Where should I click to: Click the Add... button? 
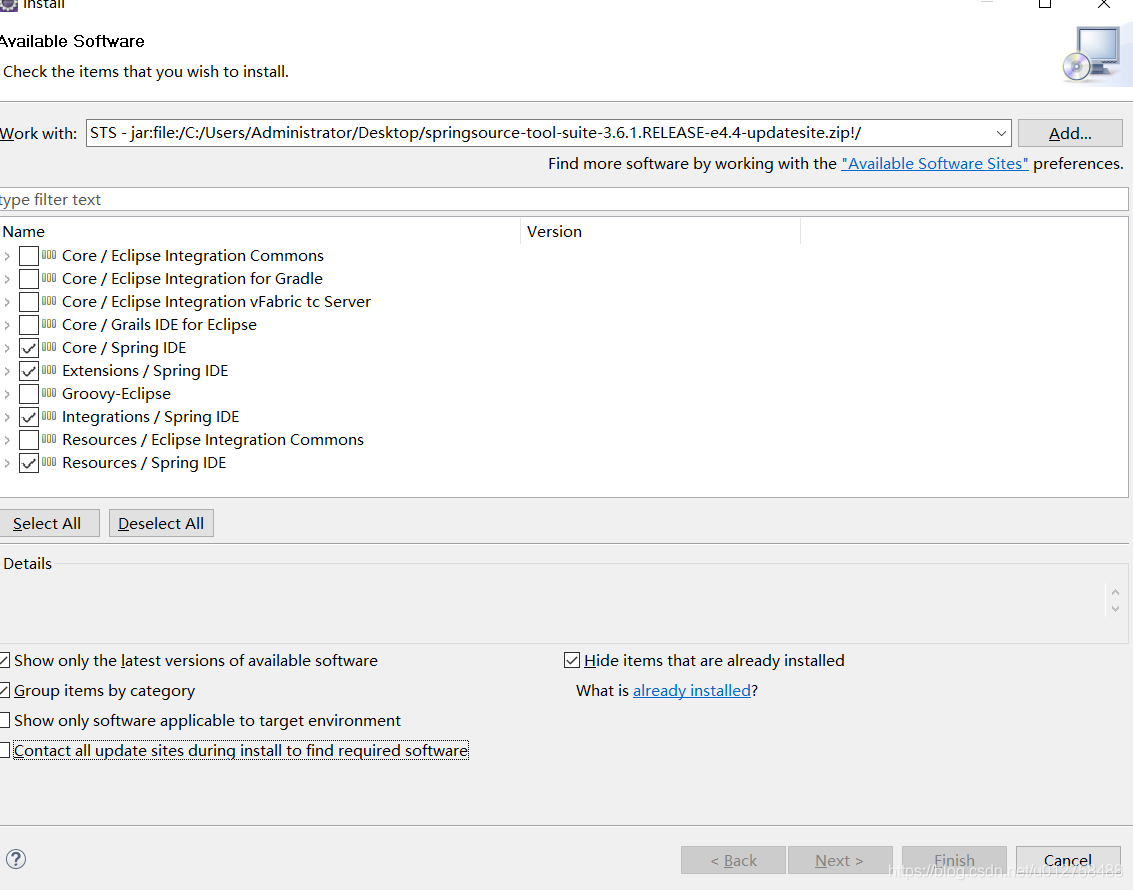[1070, 133]
